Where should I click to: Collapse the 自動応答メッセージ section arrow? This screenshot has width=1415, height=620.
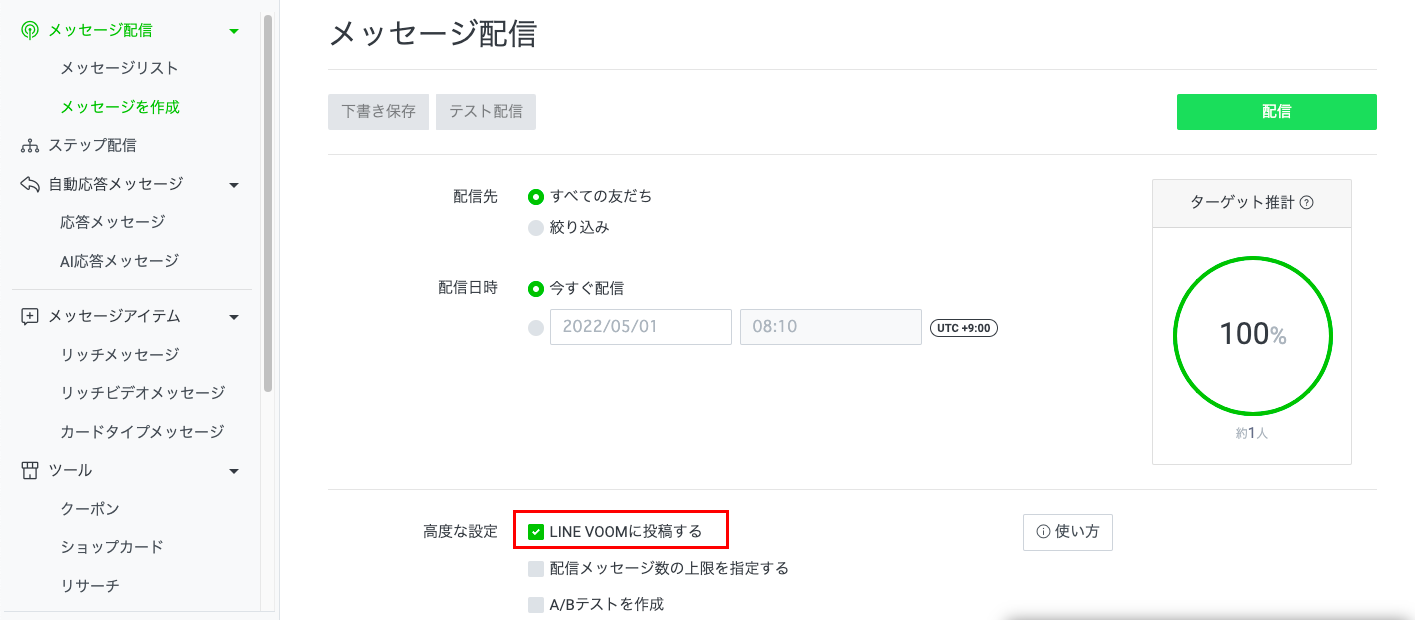coord(234,185)
